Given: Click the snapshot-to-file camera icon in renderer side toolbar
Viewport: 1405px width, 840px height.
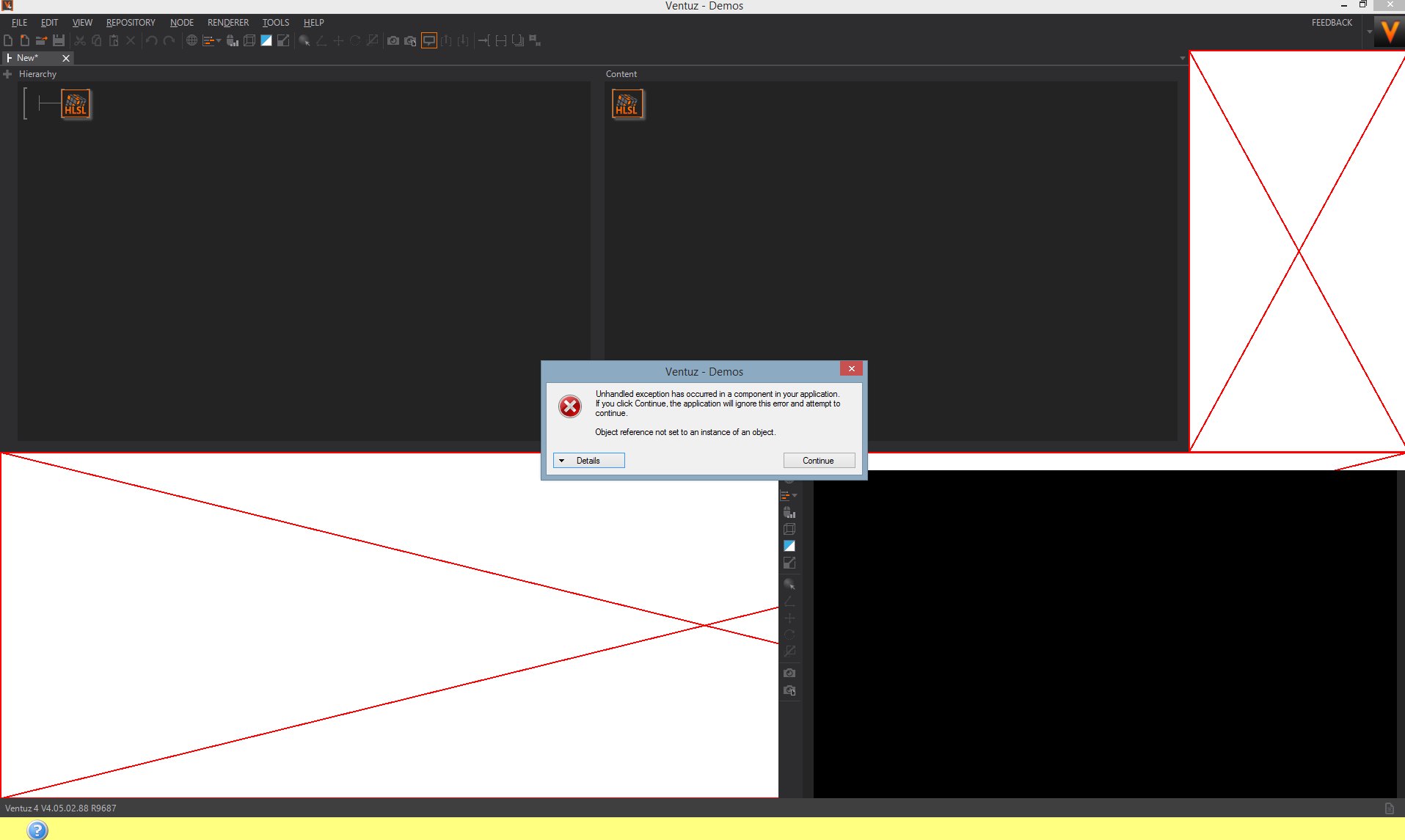Looking at the screenshot, I should pos(789,690).
